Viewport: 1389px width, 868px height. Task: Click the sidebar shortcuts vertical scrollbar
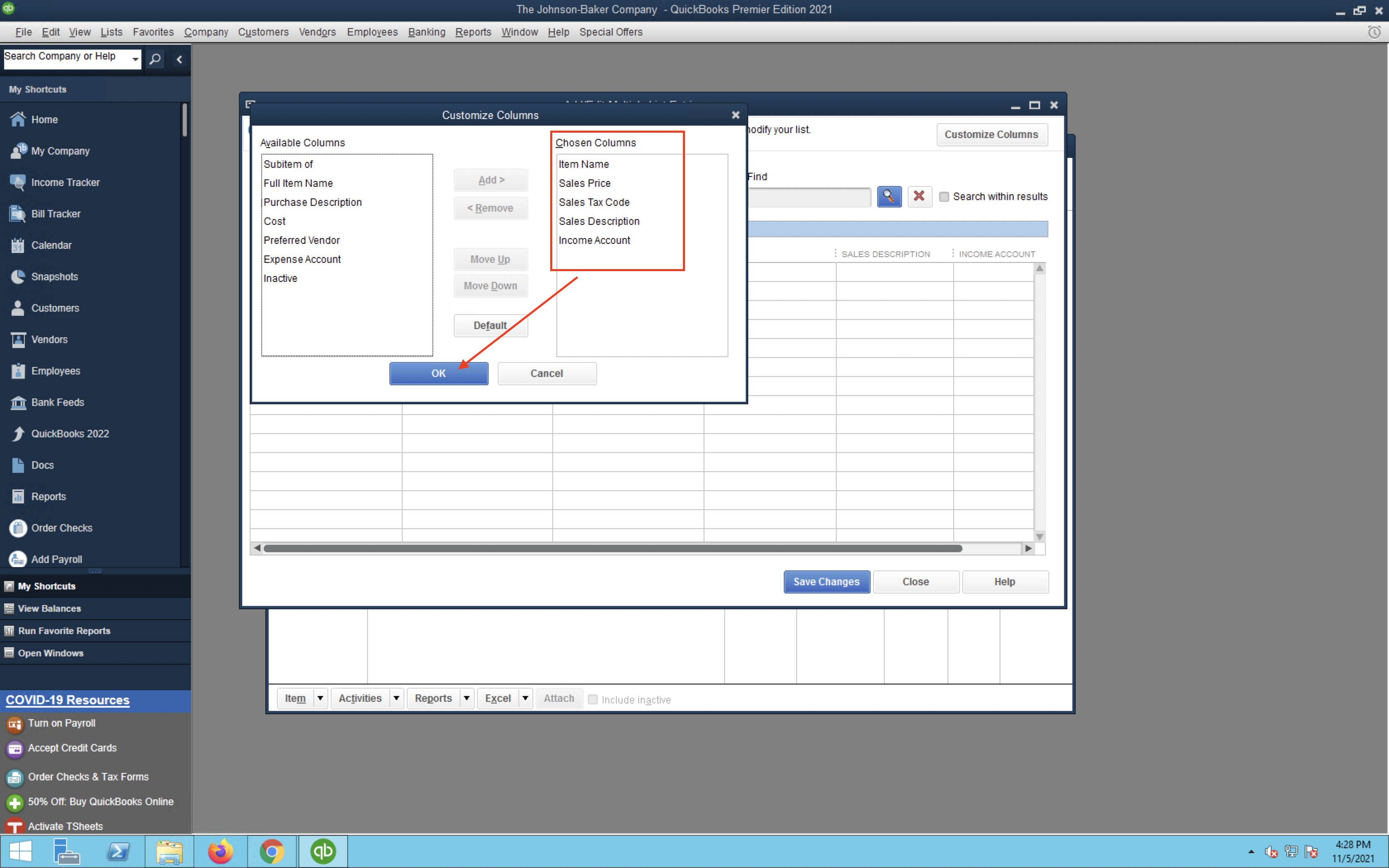184,119
